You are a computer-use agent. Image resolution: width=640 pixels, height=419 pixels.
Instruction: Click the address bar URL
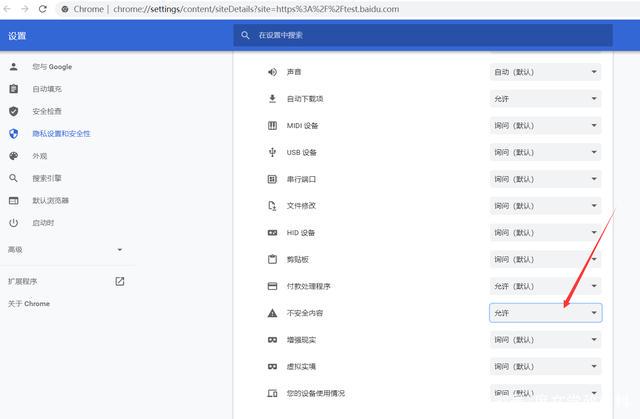[256, 9]
